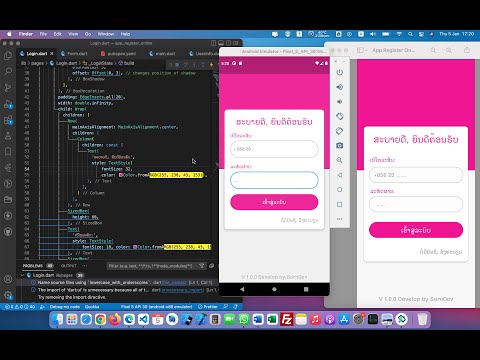Switch to the pubspec.yaml editor tab
Image resolution: width=480 pixels, height=360 pixels.
pyautogui.click(x=121, y=54)
